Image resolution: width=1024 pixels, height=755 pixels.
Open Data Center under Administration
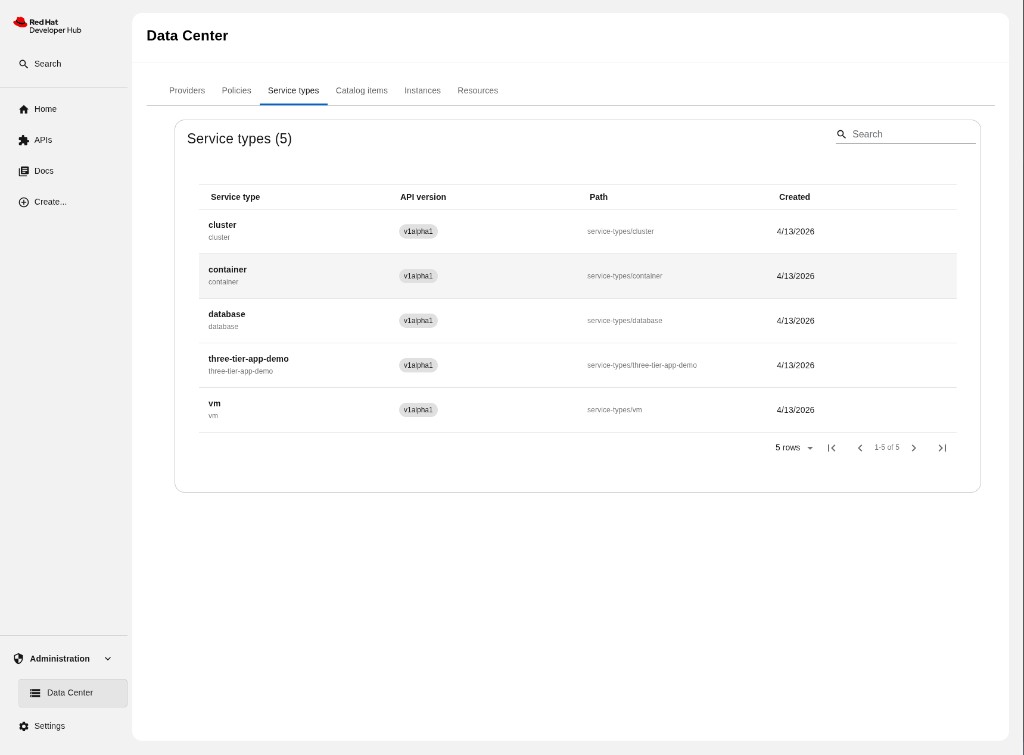tap(72, 693)
